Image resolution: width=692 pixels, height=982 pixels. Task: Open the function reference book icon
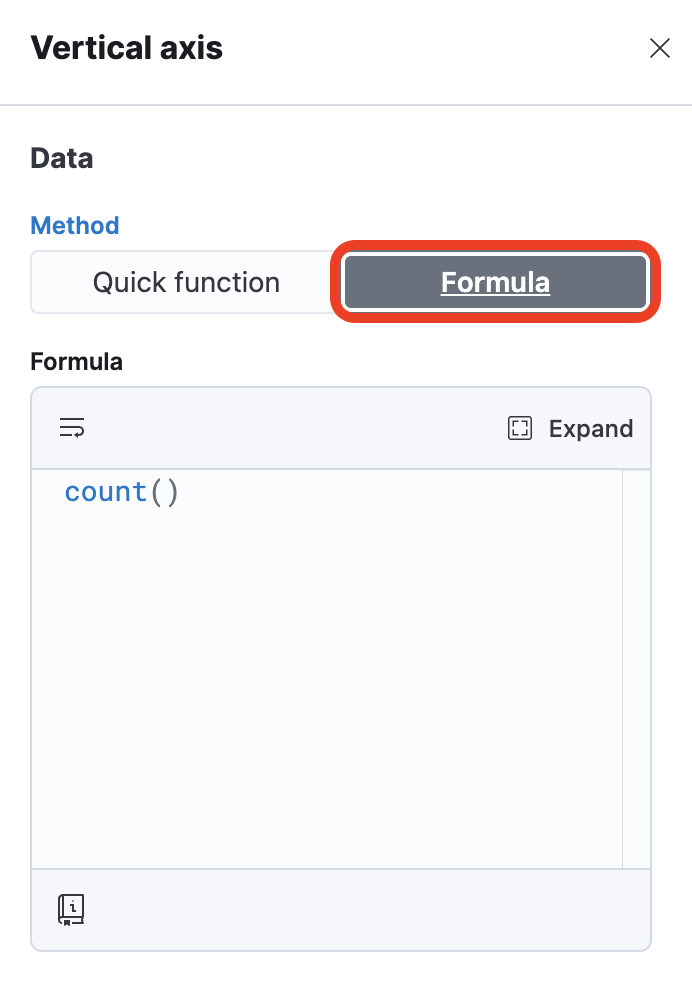(x=71, y=909)
